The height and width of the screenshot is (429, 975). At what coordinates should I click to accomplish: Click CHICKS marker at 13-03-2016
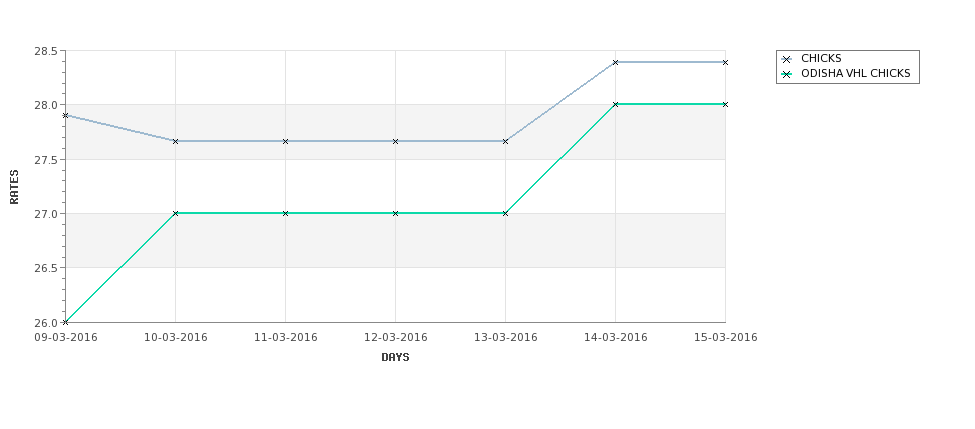(506, 142)
